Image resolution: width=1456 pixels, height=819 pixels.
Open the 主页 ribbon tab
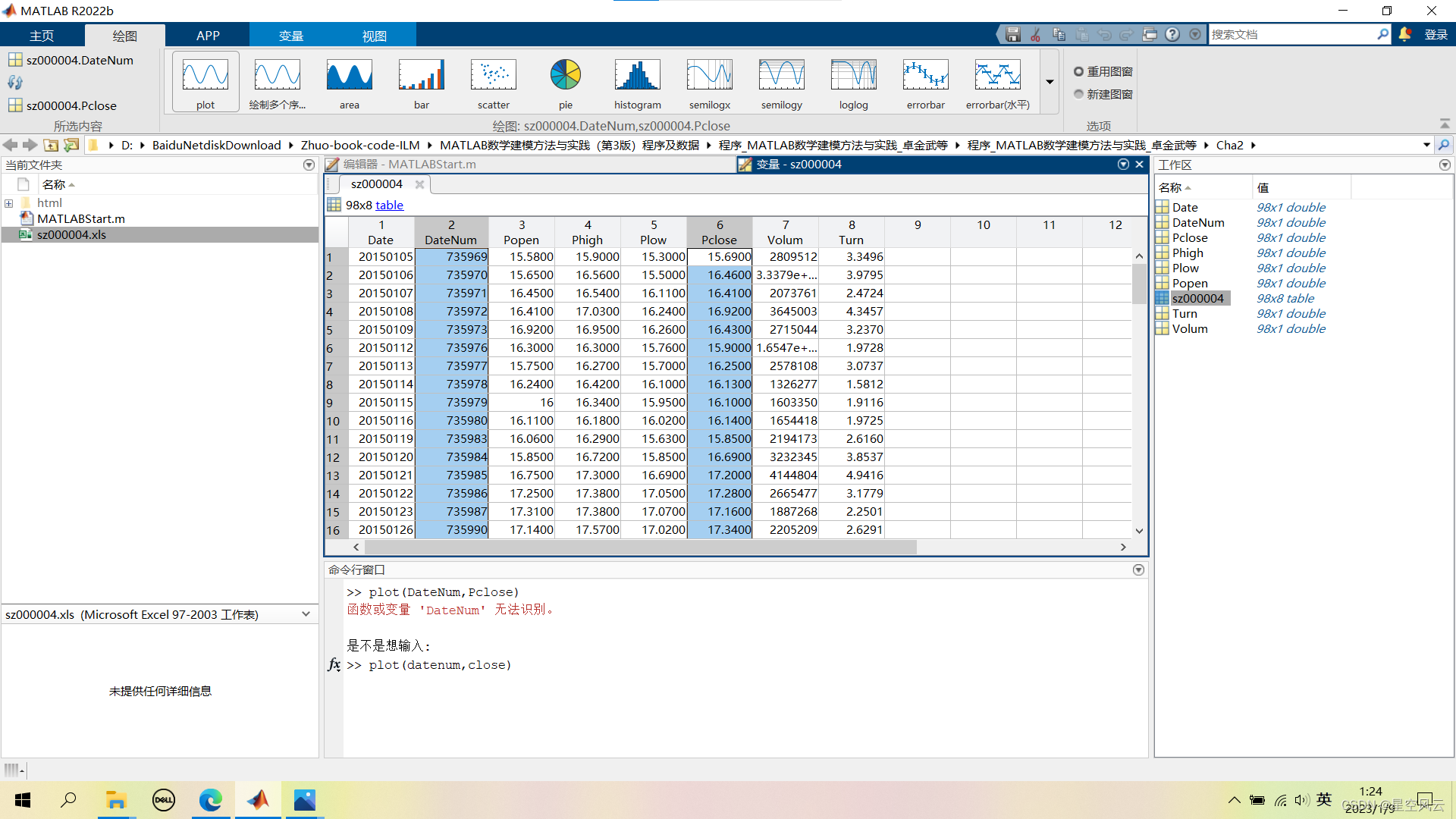coord(42,36)
